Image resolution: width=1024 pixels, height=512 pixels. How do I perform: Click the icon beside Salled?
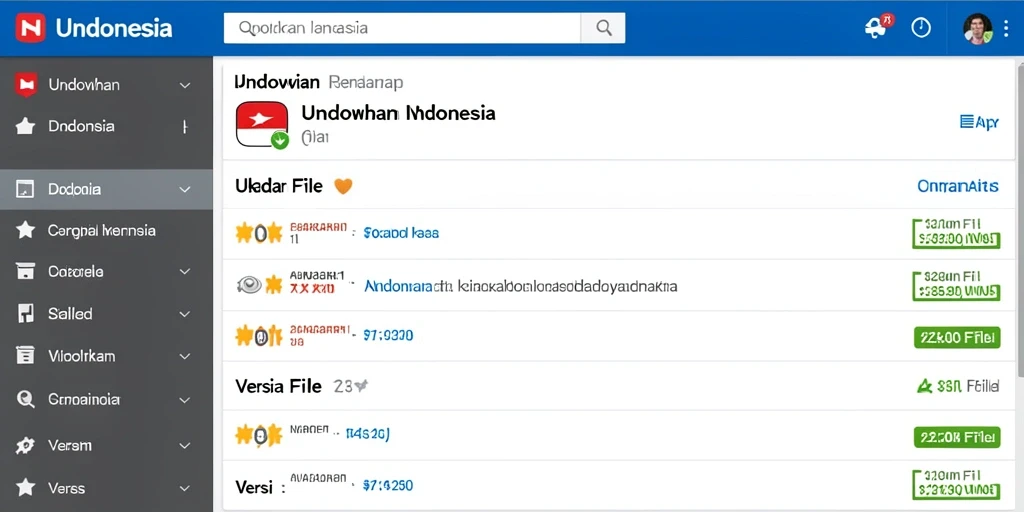click(x=25, y=313)
